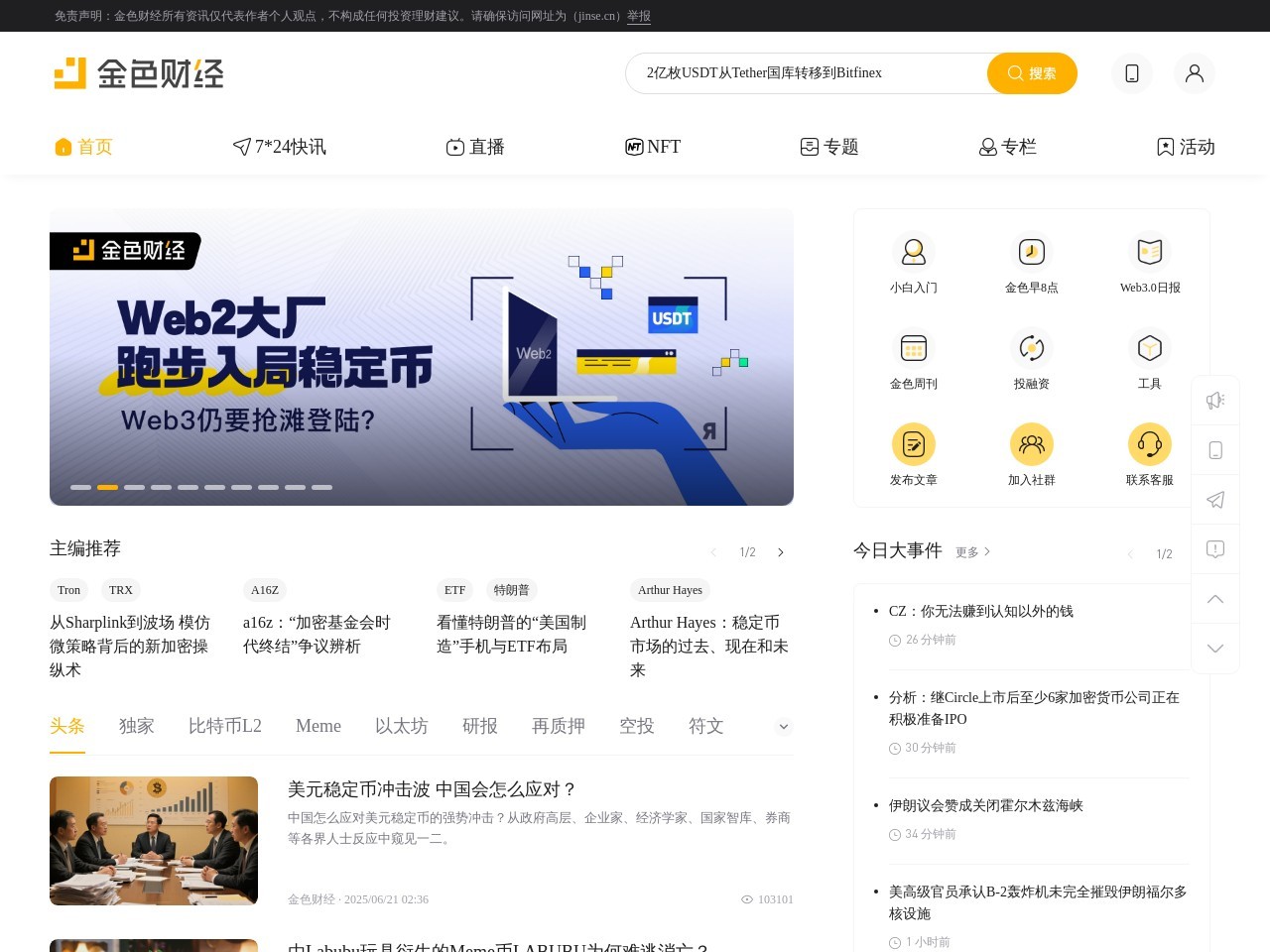Click the 举报 report link in disclaimer

pyautogui.click(x=639, y=16)
